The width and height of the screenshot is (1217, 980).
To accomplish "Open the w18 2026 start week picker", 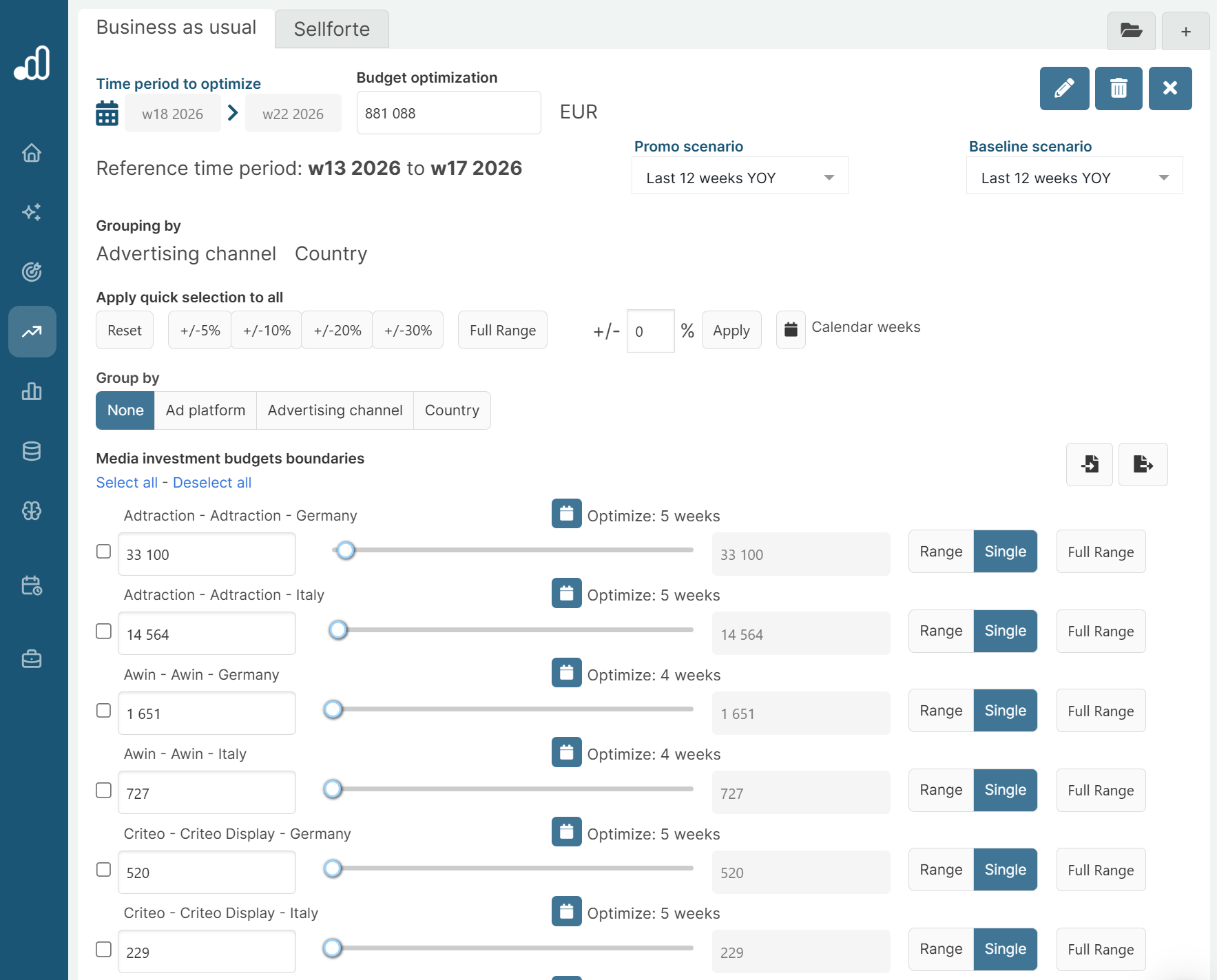I will pos(172,114).
